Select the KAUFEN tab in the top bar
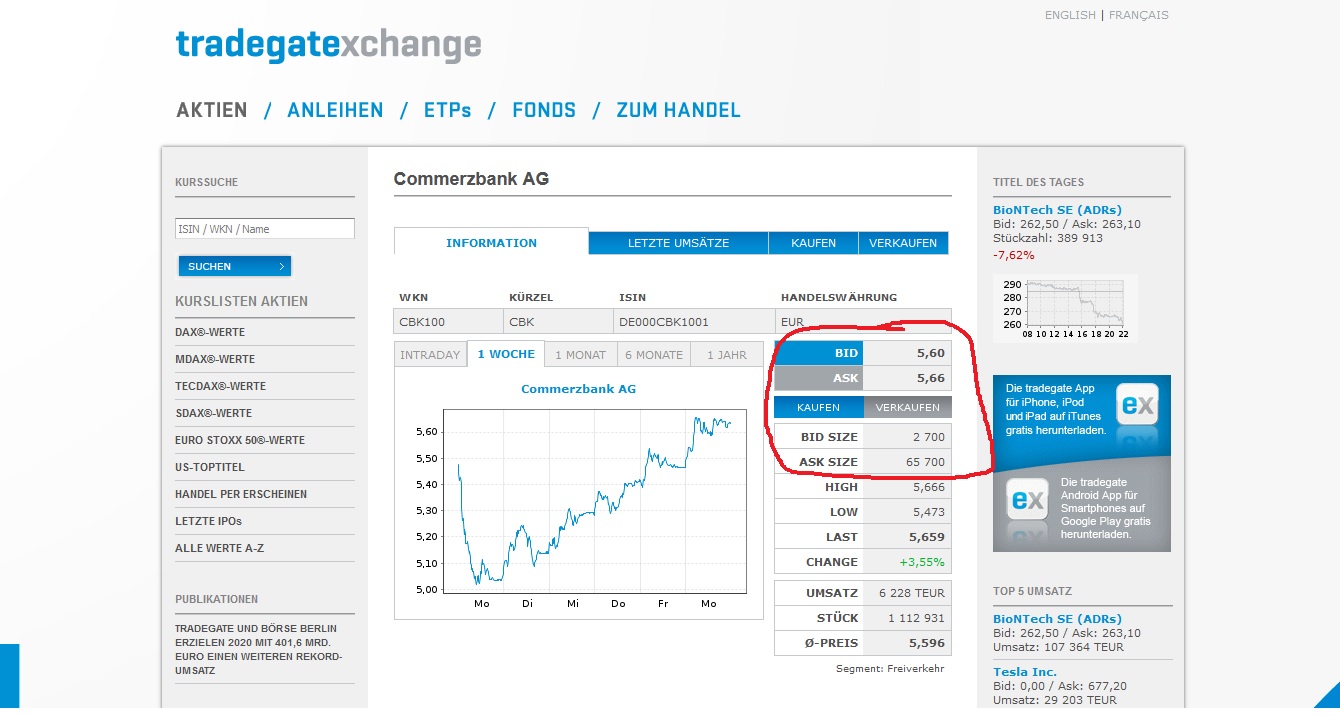The image size is (1340, 716). (x=813, y=243)
